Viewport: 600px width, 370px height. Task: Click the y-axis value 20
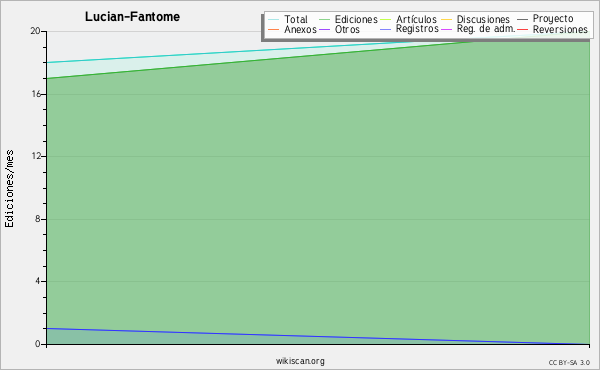(x=35, y=31)
